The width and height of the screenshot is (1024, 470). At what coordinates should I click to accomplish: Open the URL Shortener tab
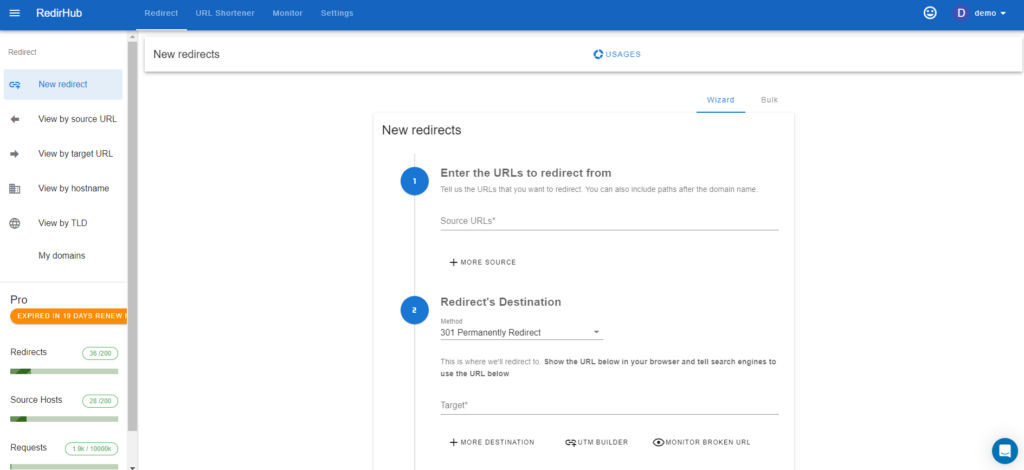(225, 13)
